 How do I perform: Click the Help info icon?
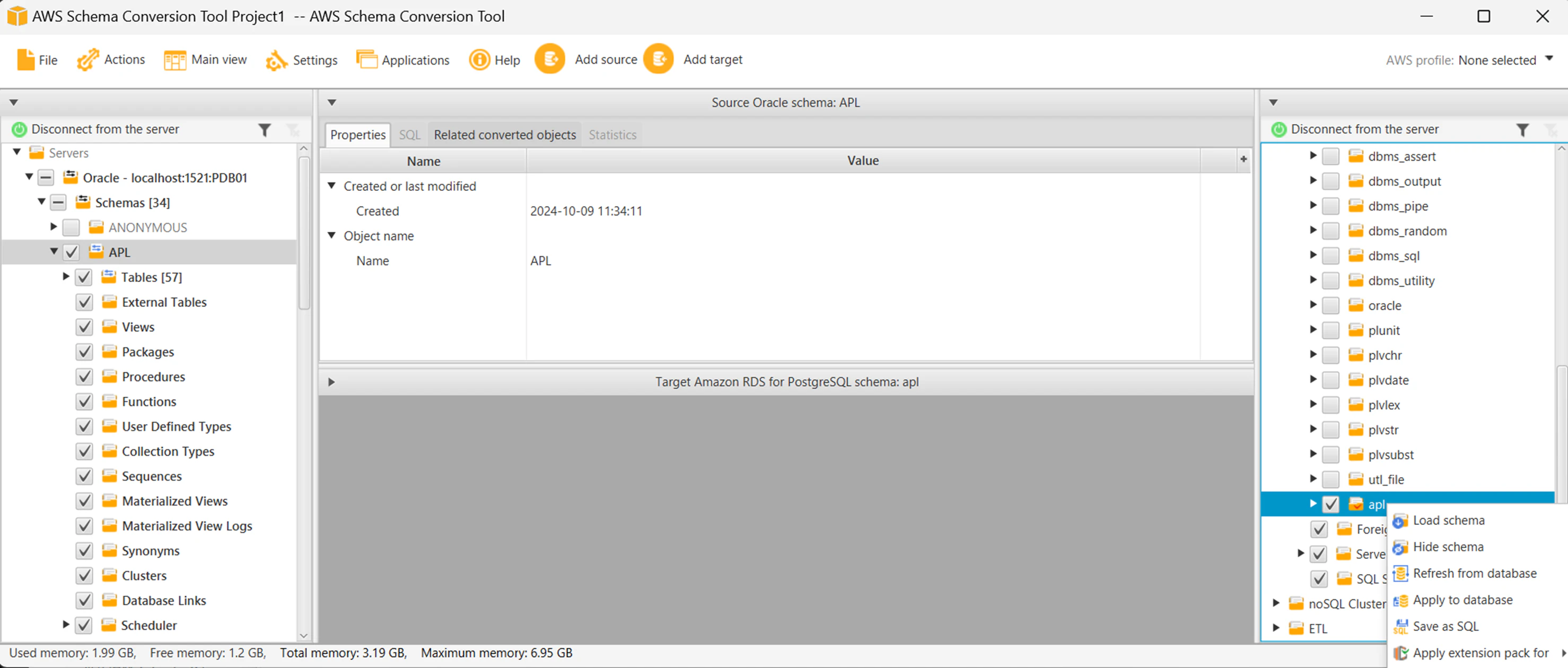point(480,59)
